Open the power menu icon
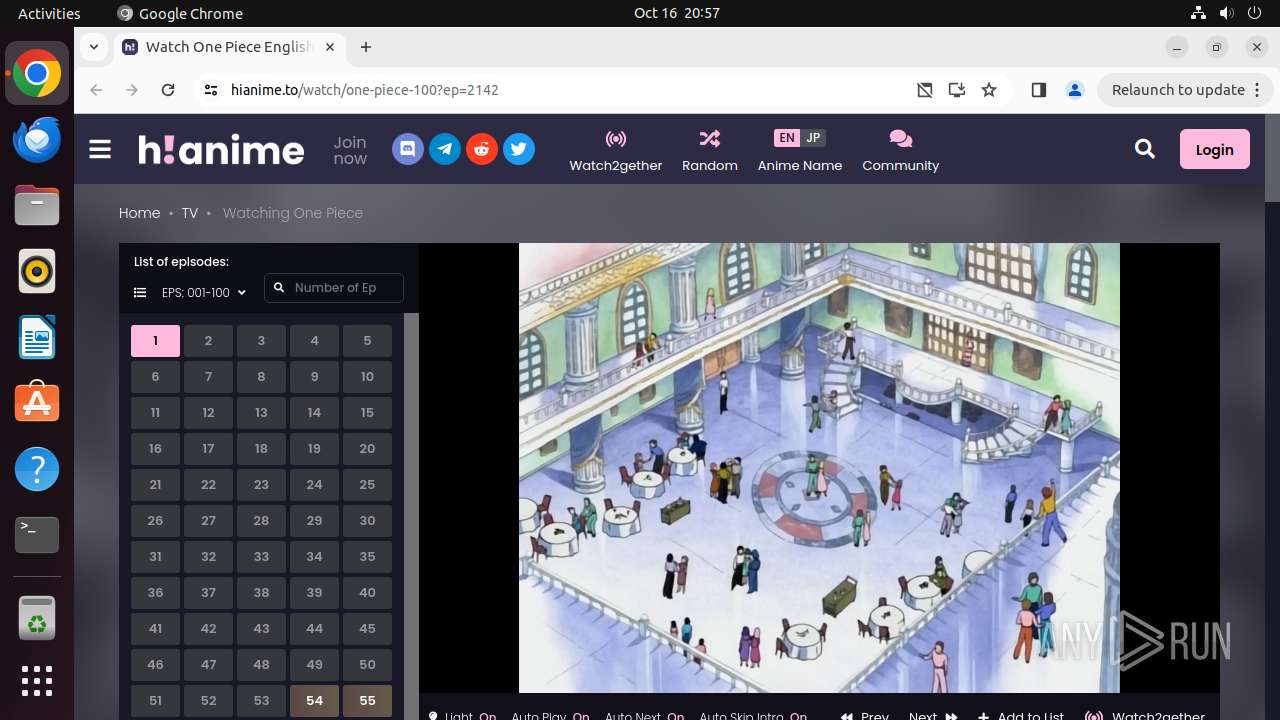The image size is (1280, 720). click(x=1255, y=13)
